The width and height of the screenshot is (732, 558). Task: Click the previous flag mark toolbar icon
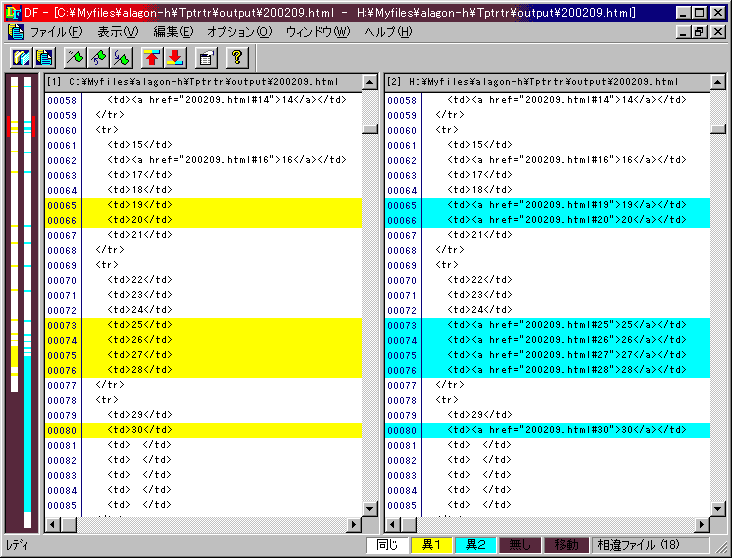(98, 58)
